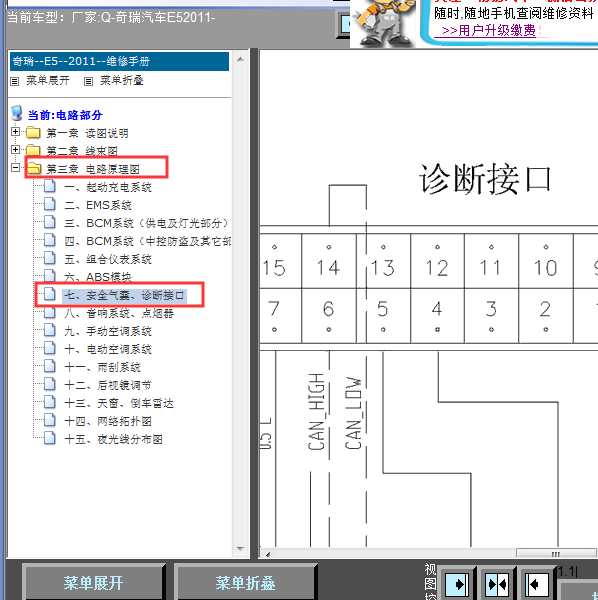Click bottom 菜单折叠 button
The image size is (598, 600).
point(245,583)
